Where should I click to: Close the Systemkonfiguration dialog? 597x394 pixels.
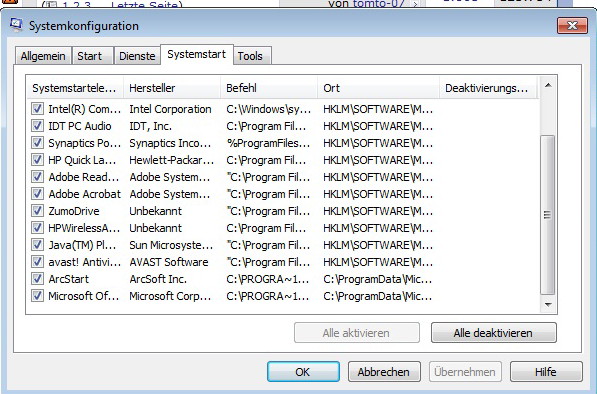pyautogui.click(x=572, y=26)
